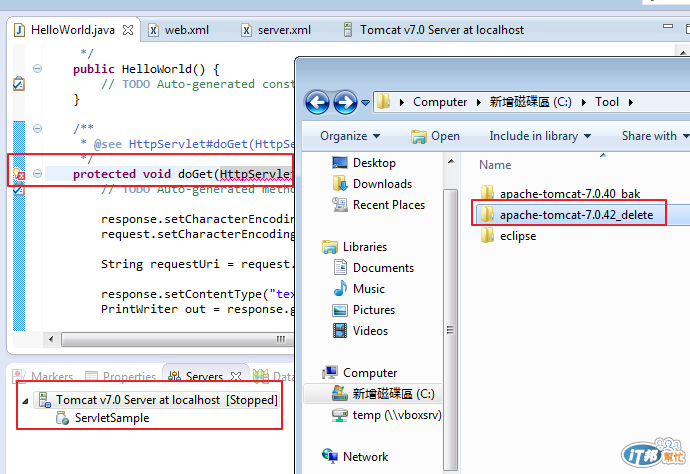Viewport: 690px width, 474px height.
Task: Click the navigation pane scroll-up arrow
Action: click(x=451, y=162)
